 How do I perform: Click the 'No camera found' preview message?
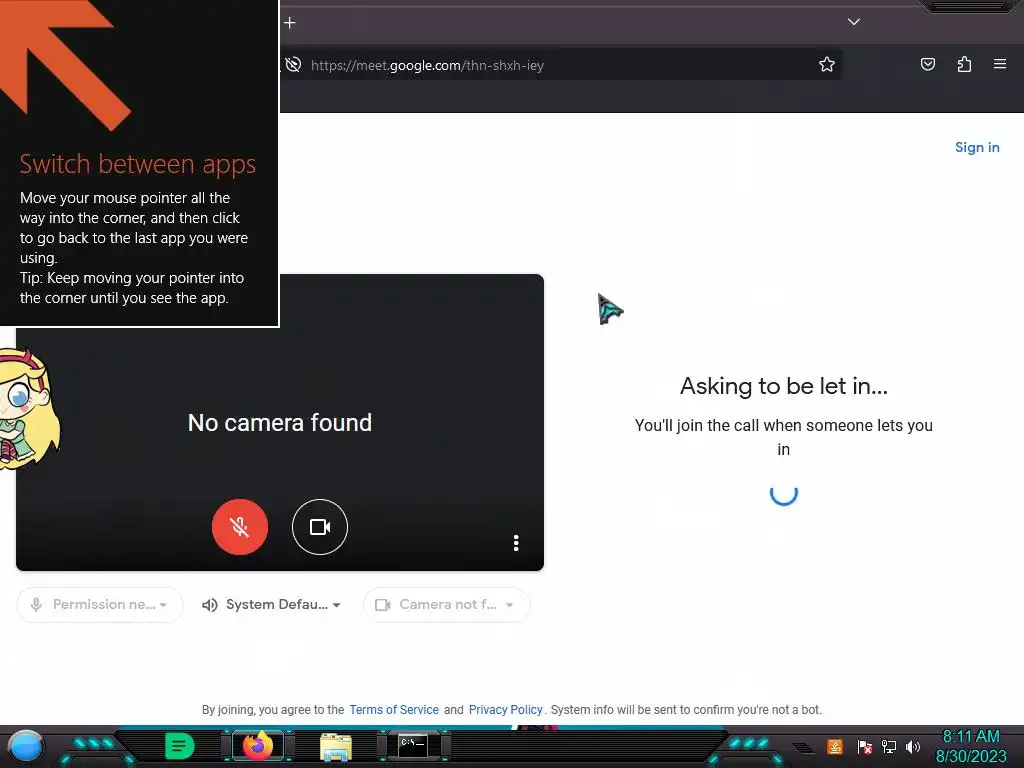tap(280, 423)
